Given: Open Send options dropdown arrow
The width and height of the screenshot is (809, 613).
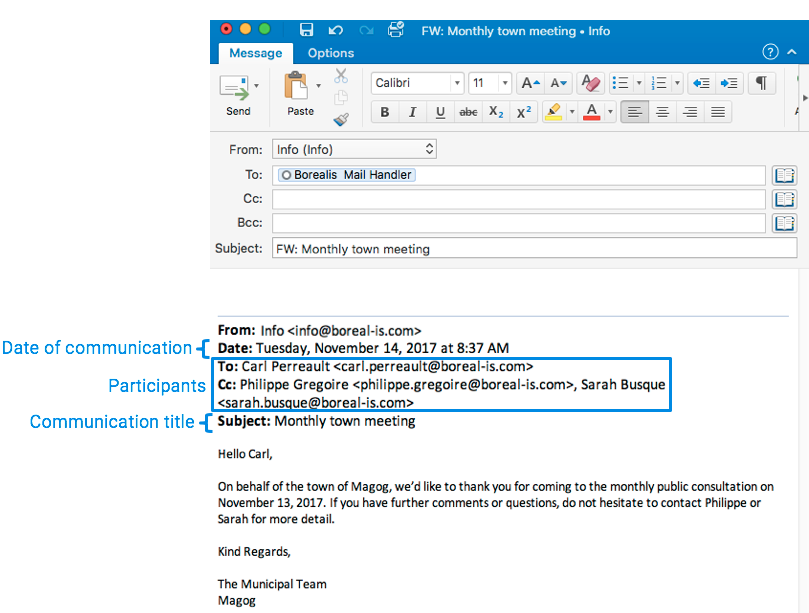Looking at the screenshot, I should [256, 86].
